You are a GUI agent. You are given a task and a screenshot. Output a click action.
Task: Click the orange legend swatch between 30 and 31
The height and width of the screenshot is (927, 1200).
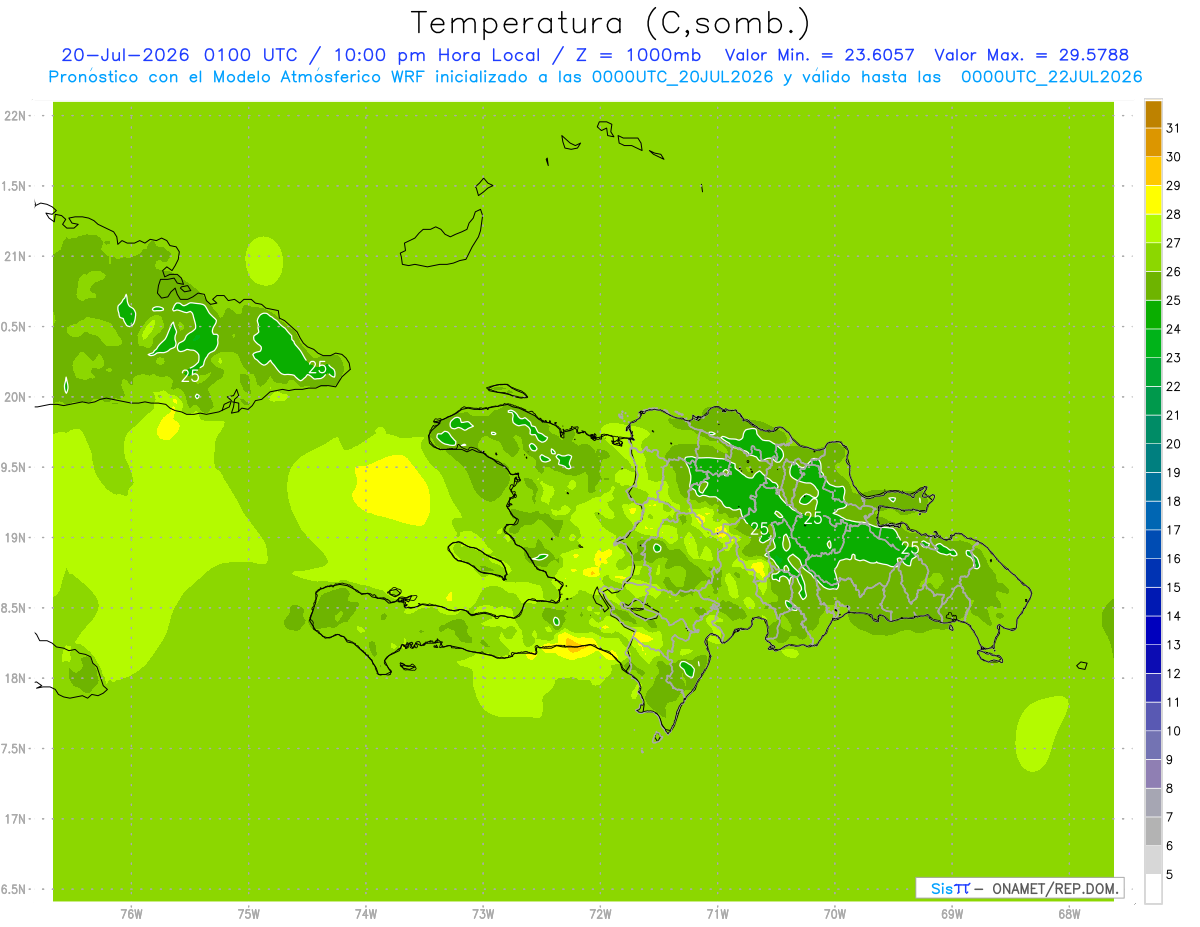(x=1153, y=143)
